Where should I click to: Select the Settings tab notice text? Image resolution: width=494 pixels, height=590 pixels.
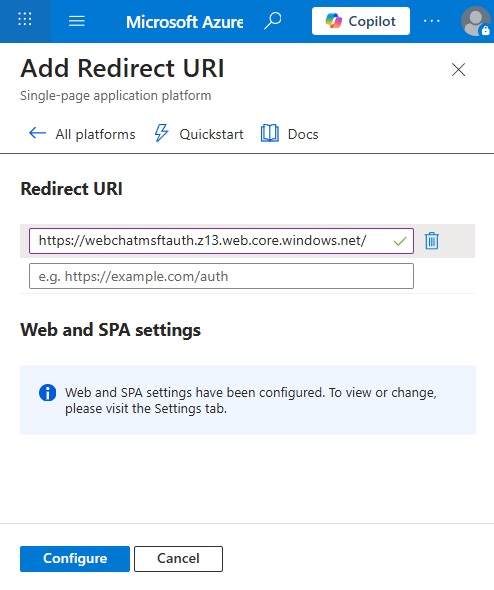(x=251, y=400)
